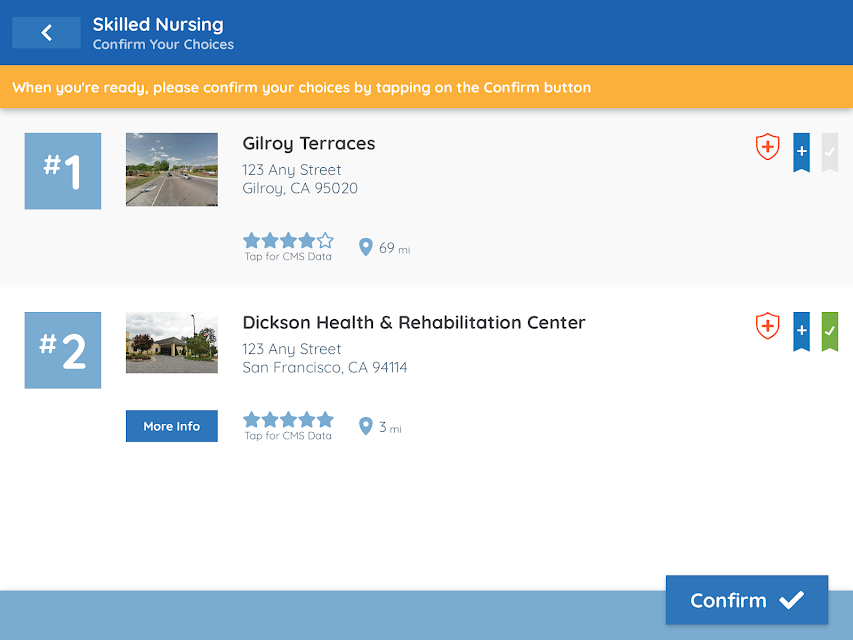Click blue plus bookmark on Dickson Health
The image size is (853, 640).
(801, 331)
